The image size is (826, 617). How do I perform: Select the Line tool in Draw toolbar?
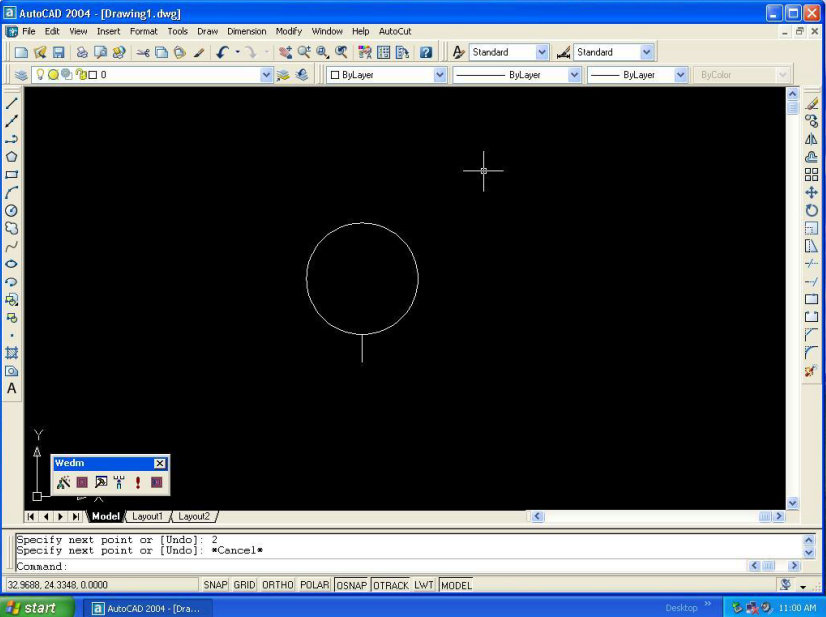pyautogui.click(x=12, y=103)
